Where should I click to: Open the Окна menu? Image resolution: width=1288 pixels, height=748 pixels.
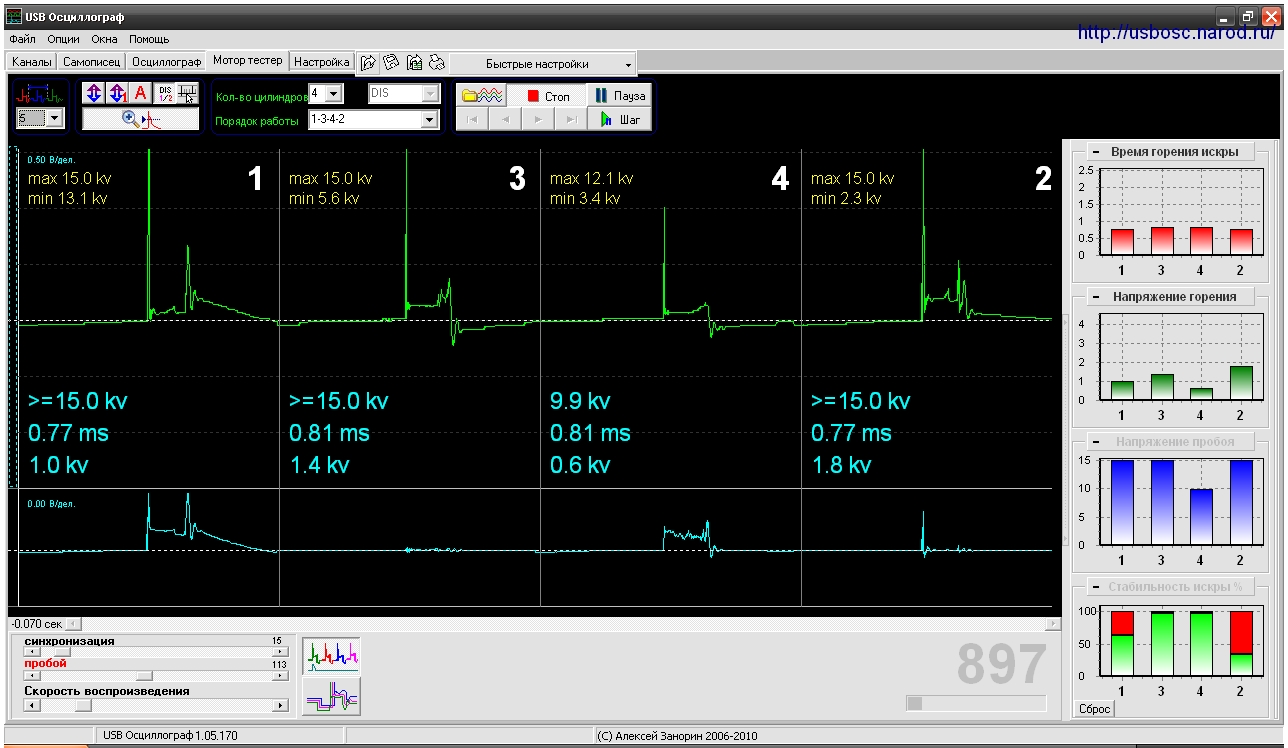coord(104,39)
